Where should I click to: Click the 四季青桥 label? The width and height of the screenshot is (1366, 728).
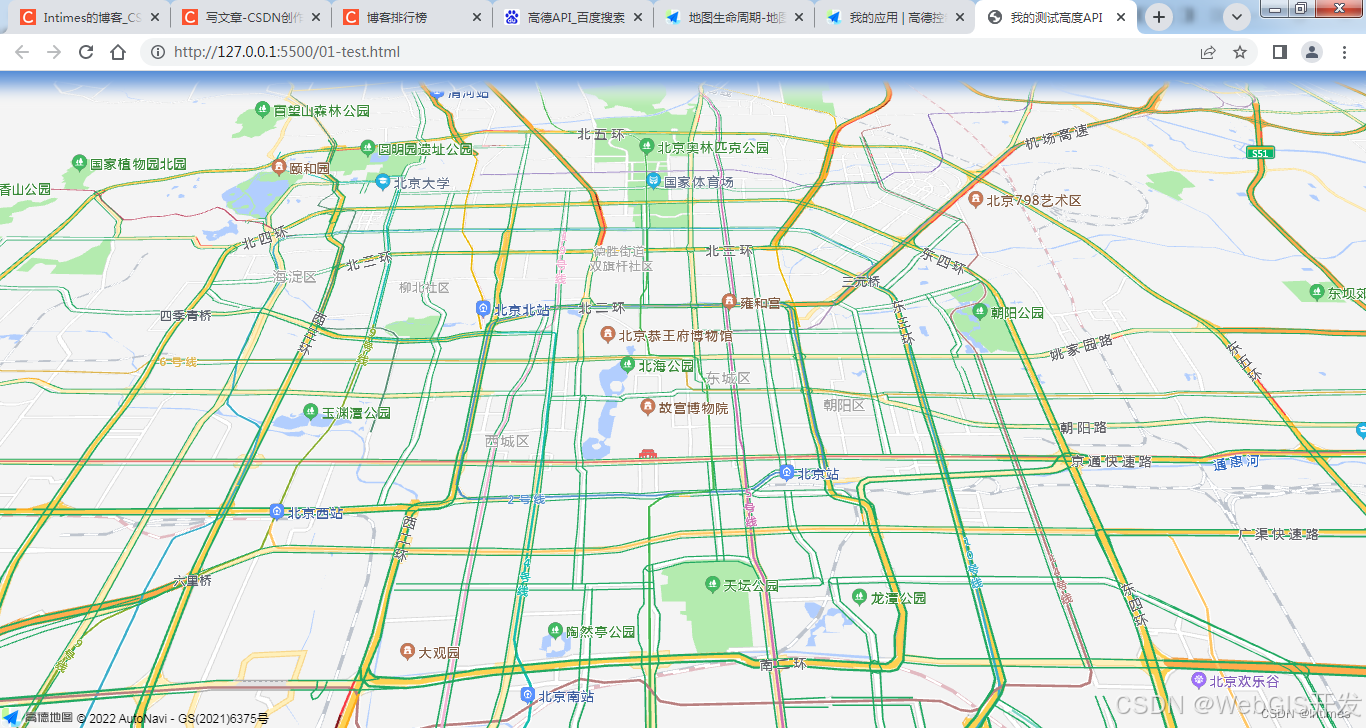pos(185,315)
